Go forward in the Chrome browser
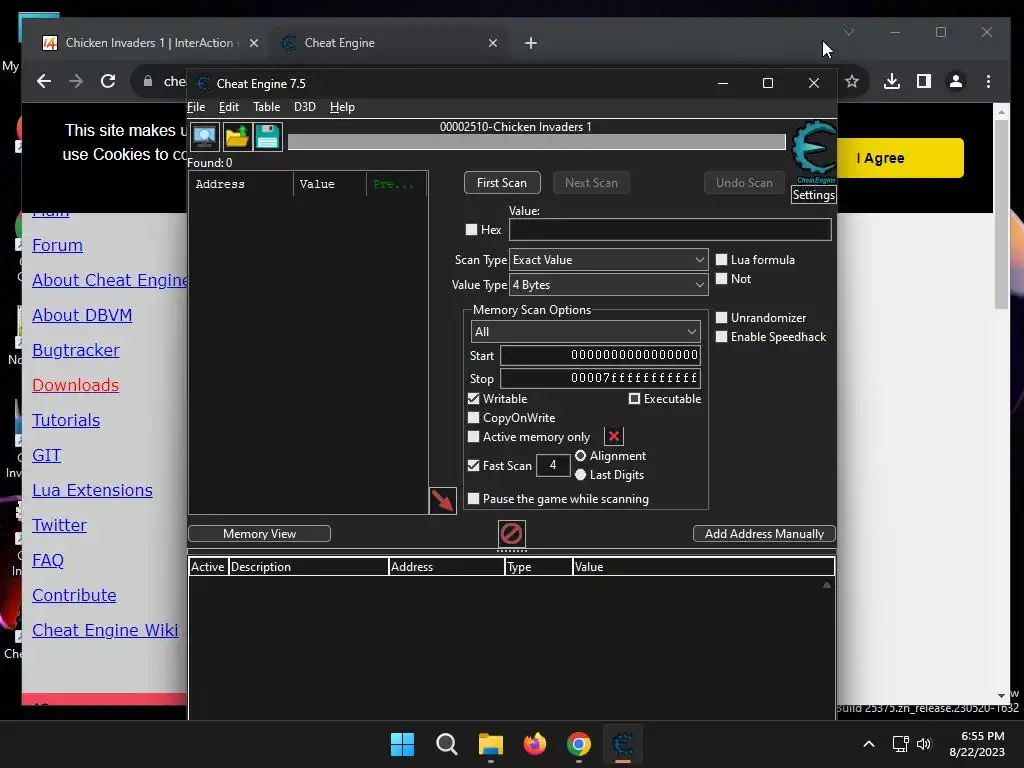This screenshot has width=1024, height=768. tap(76, 81)
